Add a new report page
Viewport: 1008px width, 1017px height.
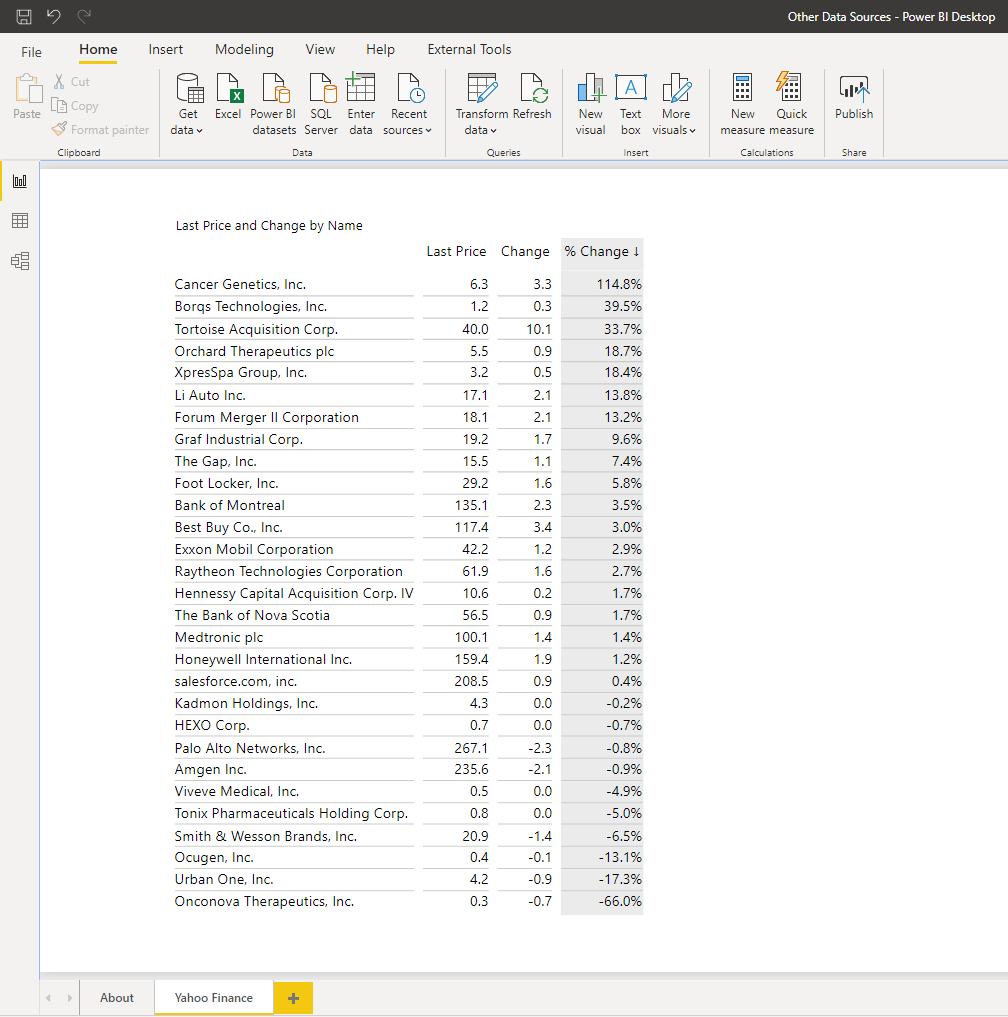293,998
